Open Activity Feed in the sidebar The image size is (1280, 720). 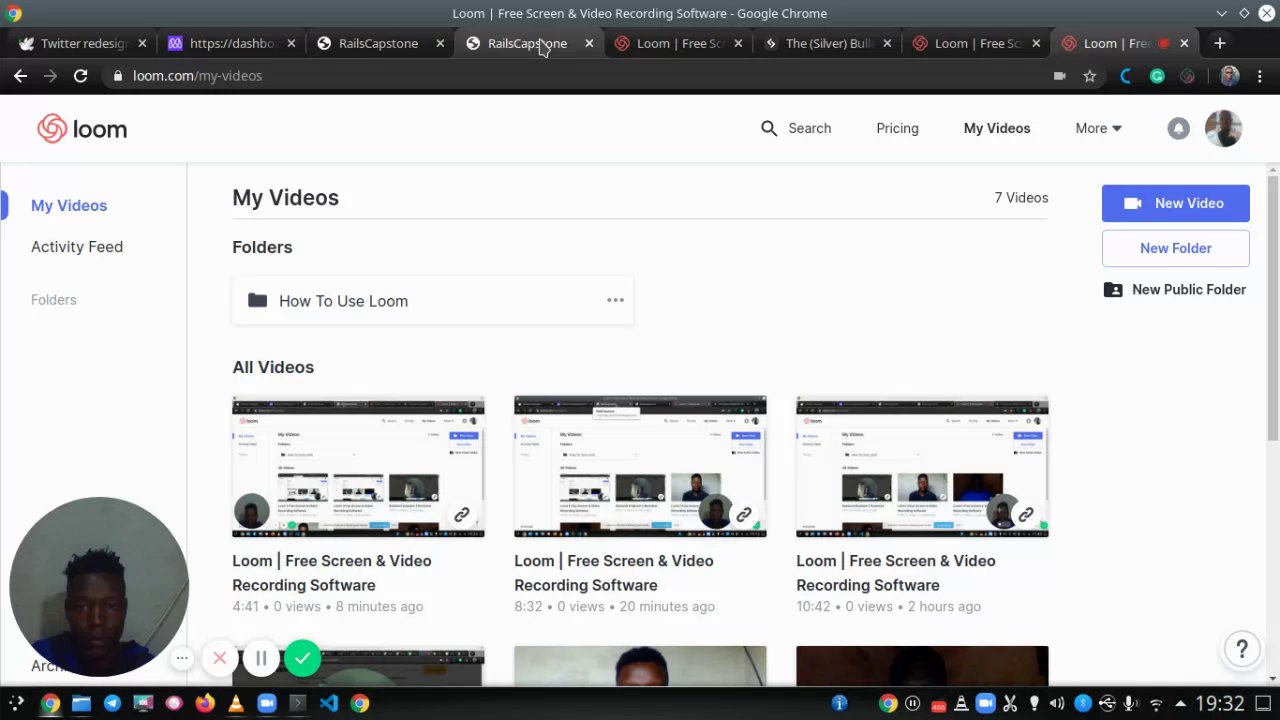[77, 246]
